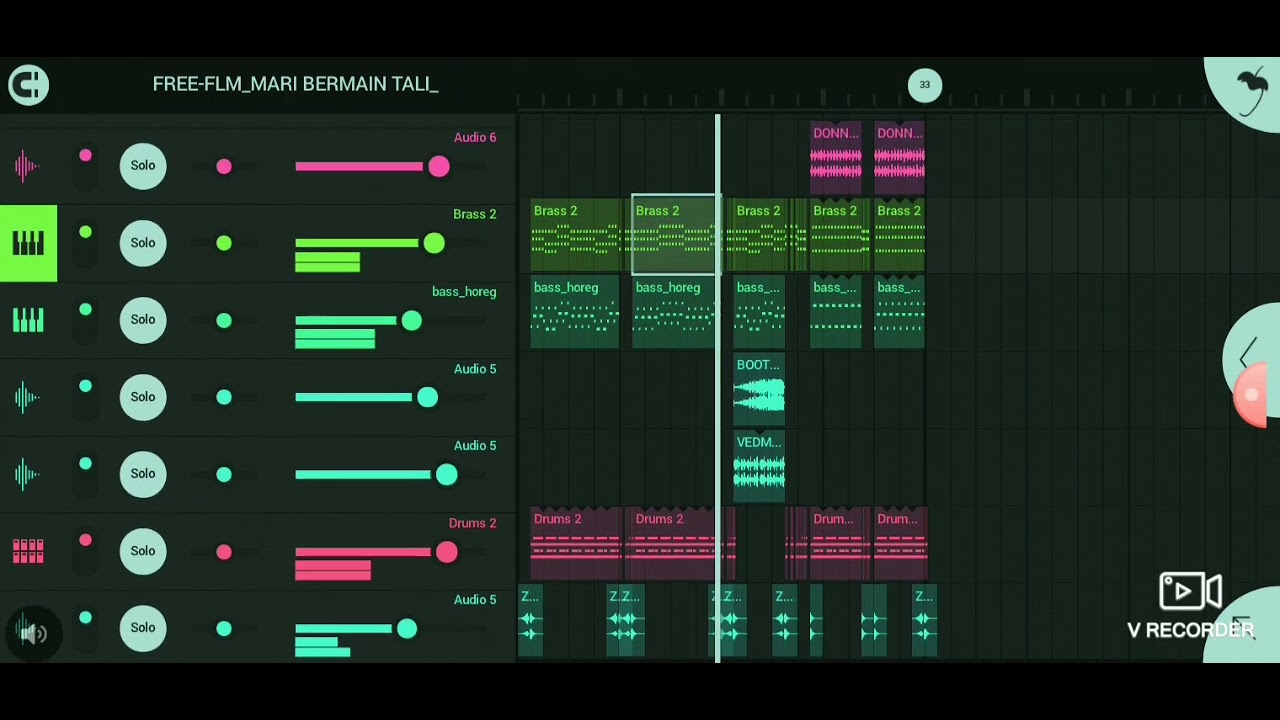Select the highlighted Brass 2 piano keys icon

coord(28,243)
